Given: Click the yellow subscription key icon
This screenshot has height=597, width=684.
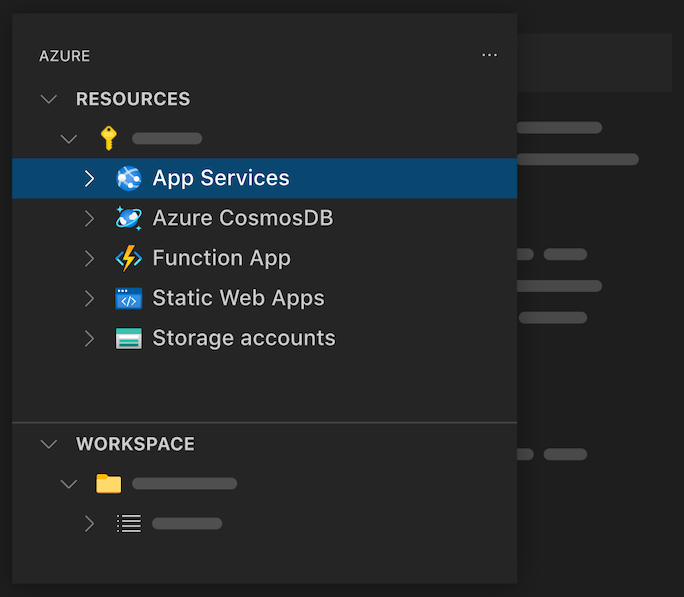Looking at the screenshot, I should (109, 139).
